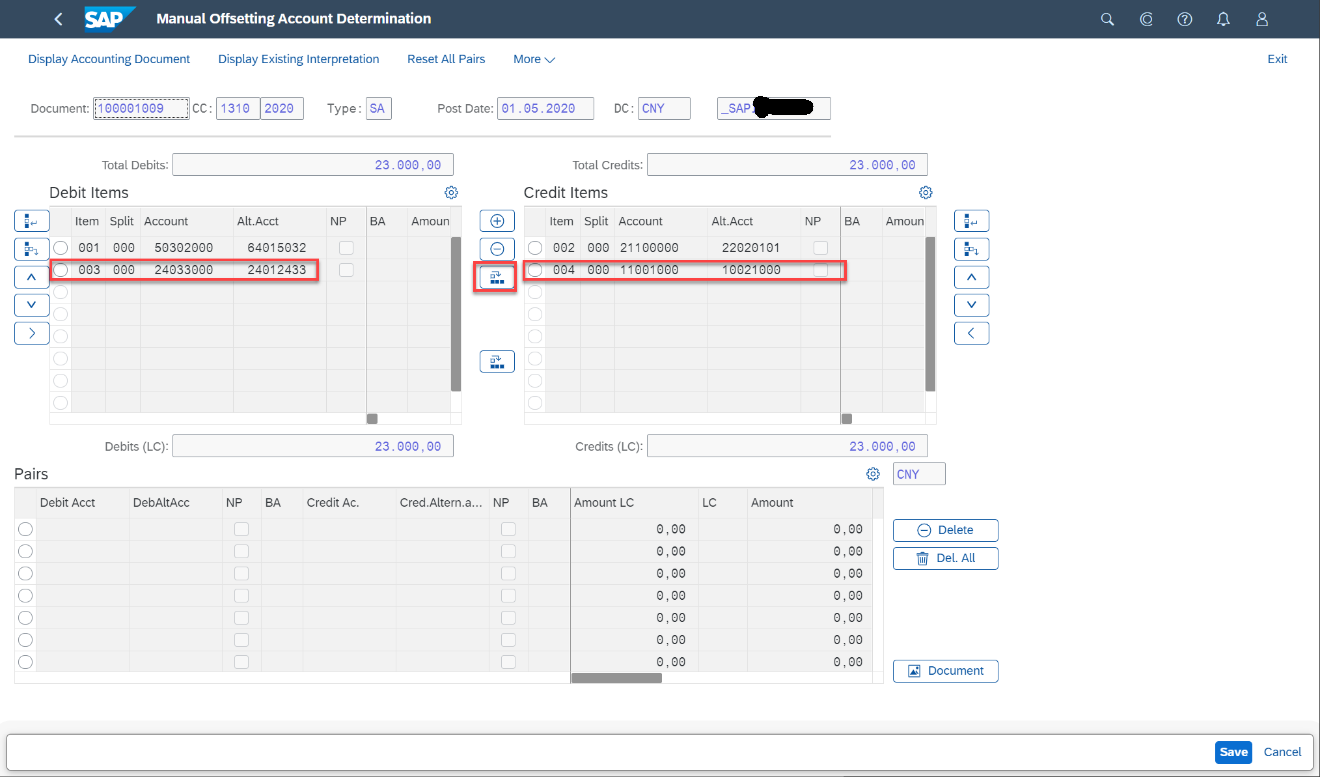Screen dimensions: 1320x777
Task: Click upper pair-assign icon between tables
Action: coord(497,277)
